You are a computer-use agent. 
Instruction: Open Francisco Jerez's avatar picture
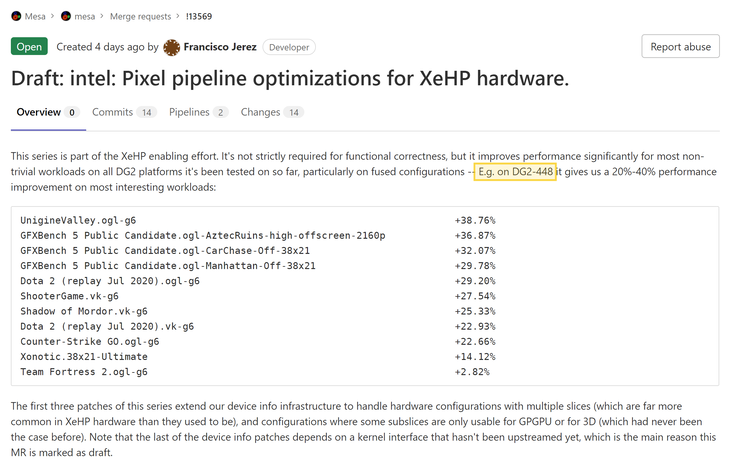click(171, 47)
